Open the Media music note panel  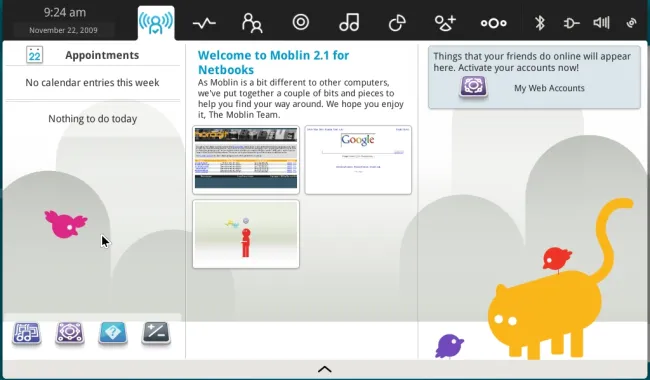(x=349, y=22)
